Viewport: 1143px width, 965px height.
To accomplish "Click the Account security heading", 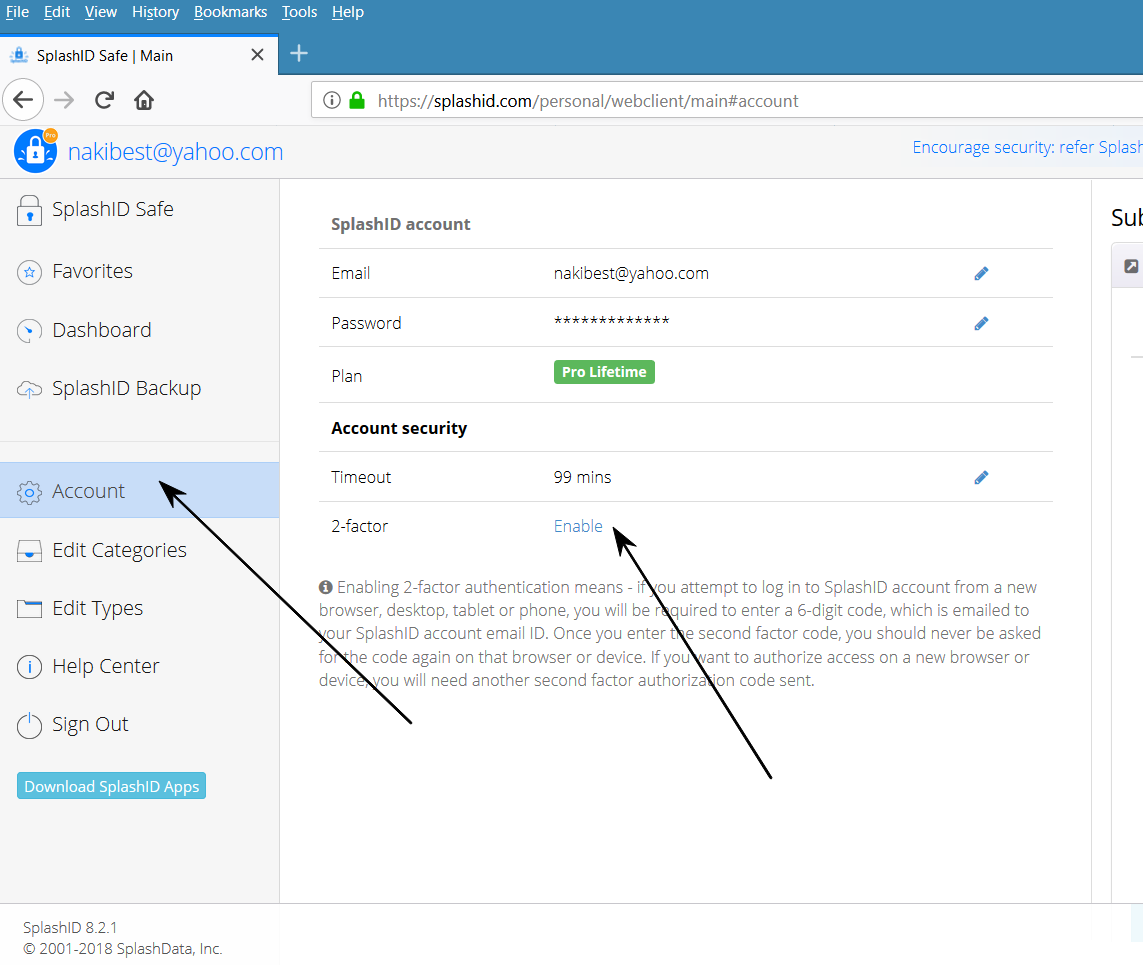I will (x=399, y=429).
